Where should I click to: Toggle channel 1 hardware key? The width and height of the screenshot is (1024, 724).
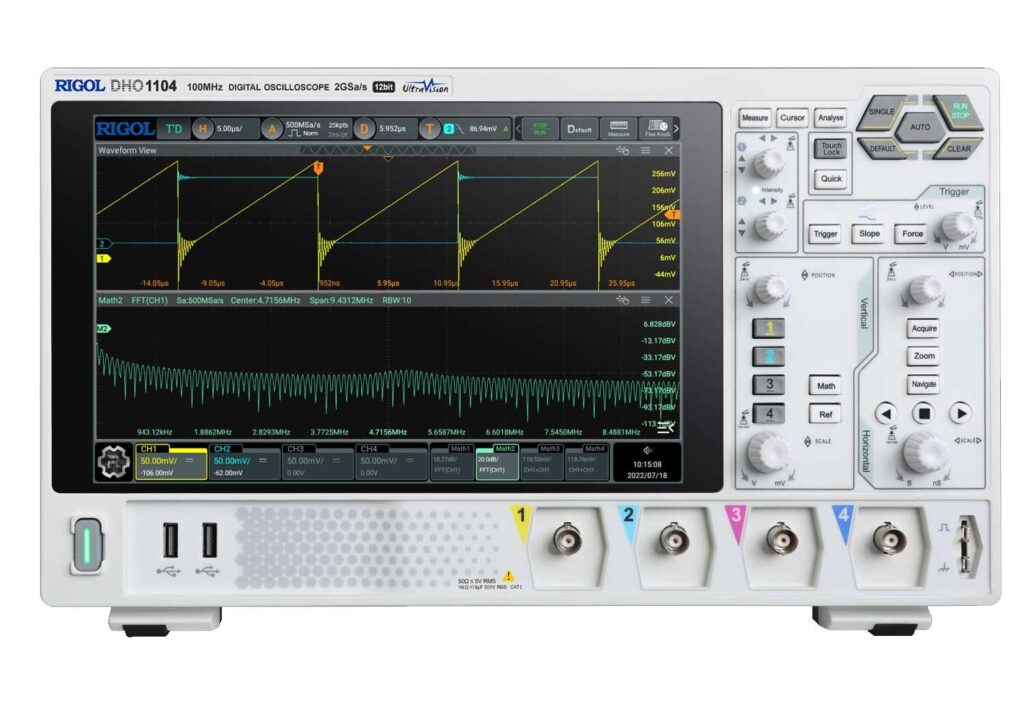769,328
